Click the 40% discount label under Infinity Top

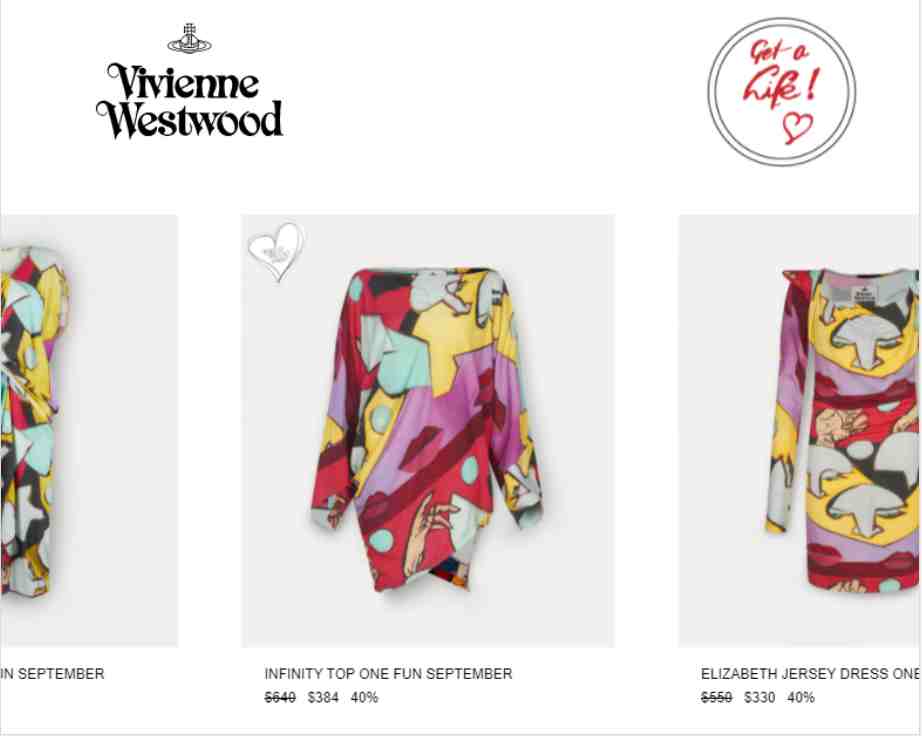[x=364, y=698]
